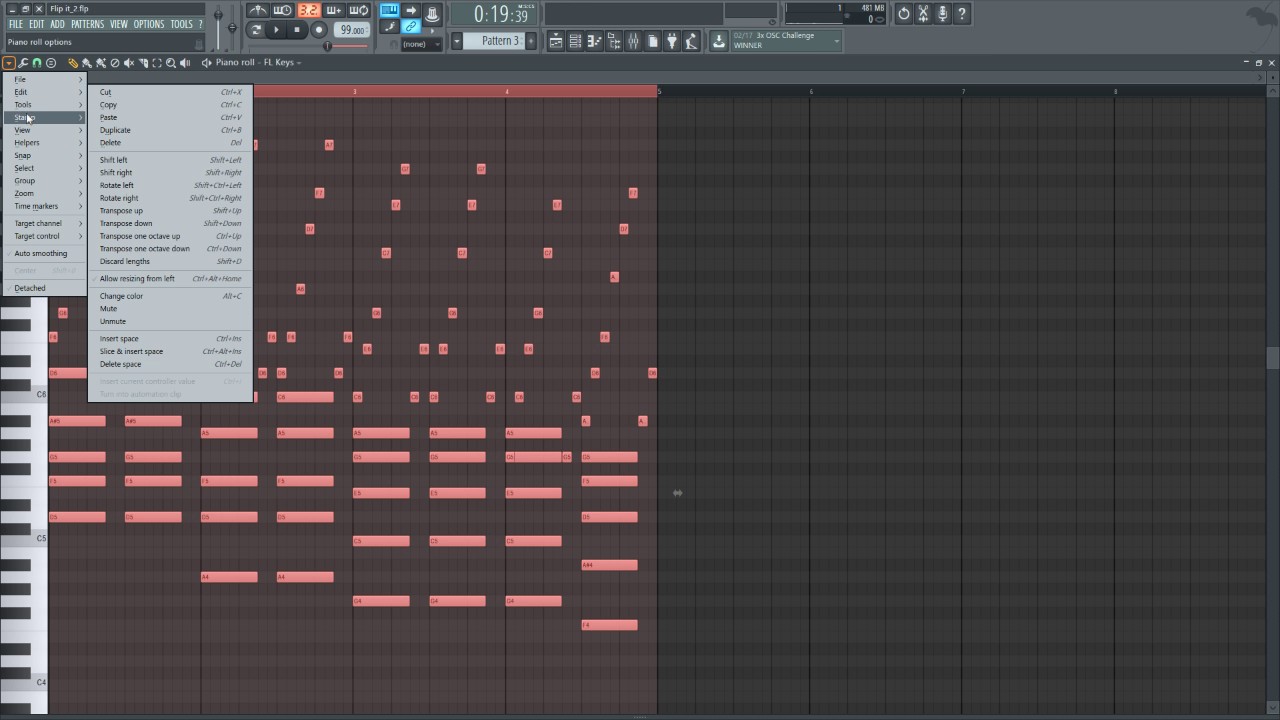Open the Piano roll - FL Keys channel dropdown
This screenshot has height=720, width=1280.
(258, 63)
